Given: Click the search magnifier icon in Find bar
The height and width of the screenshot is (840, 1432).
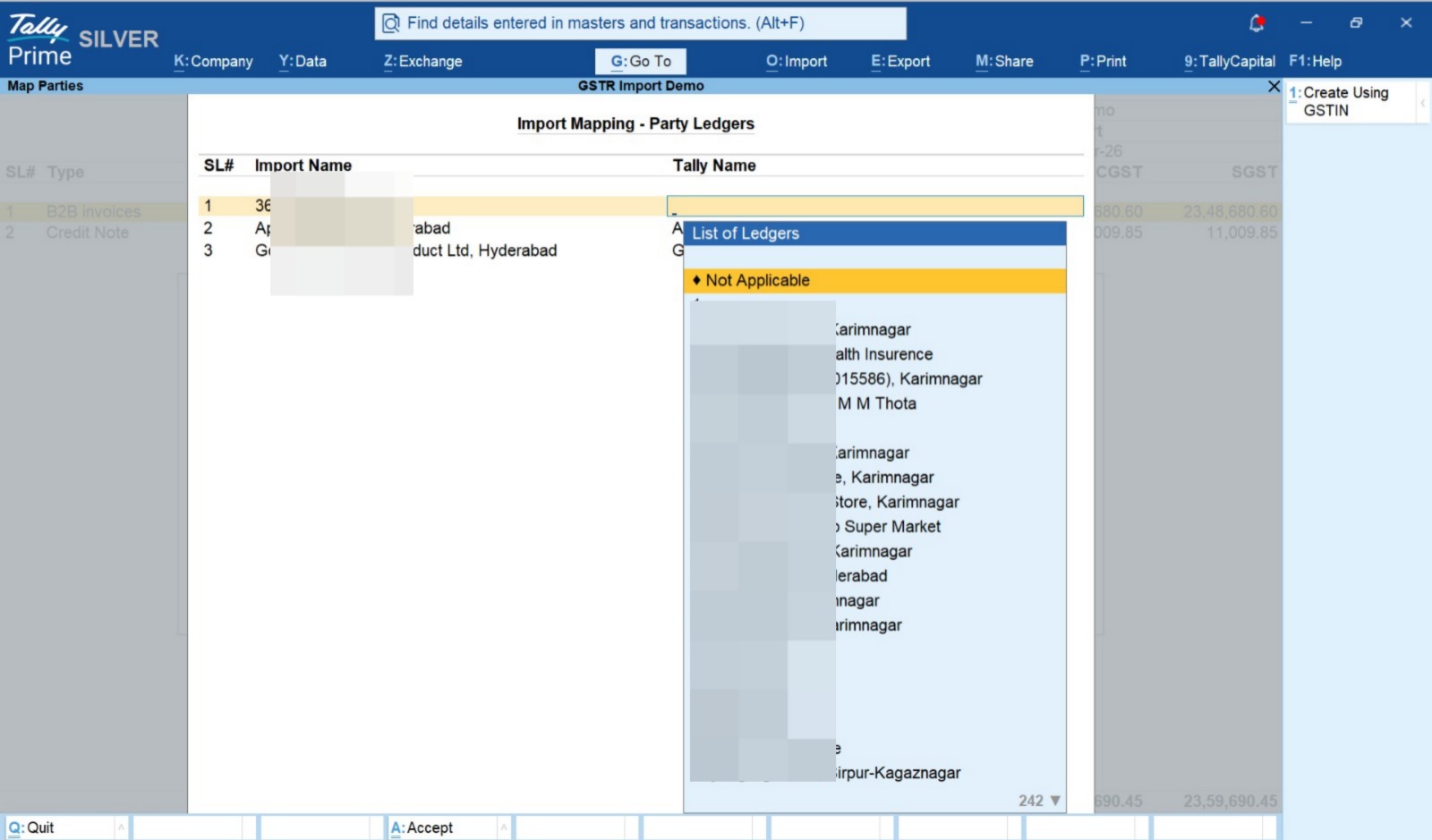Looking at the screenshot, I should click(391, 23).
